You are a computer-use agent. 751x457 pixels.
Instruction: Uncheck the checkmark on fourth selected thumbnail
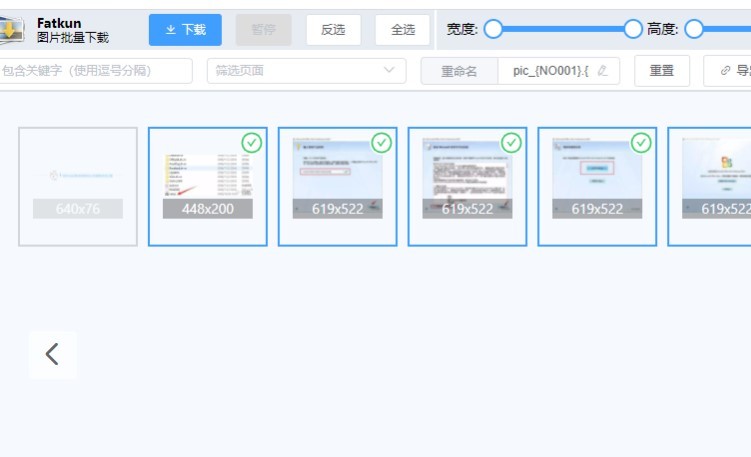642,143
